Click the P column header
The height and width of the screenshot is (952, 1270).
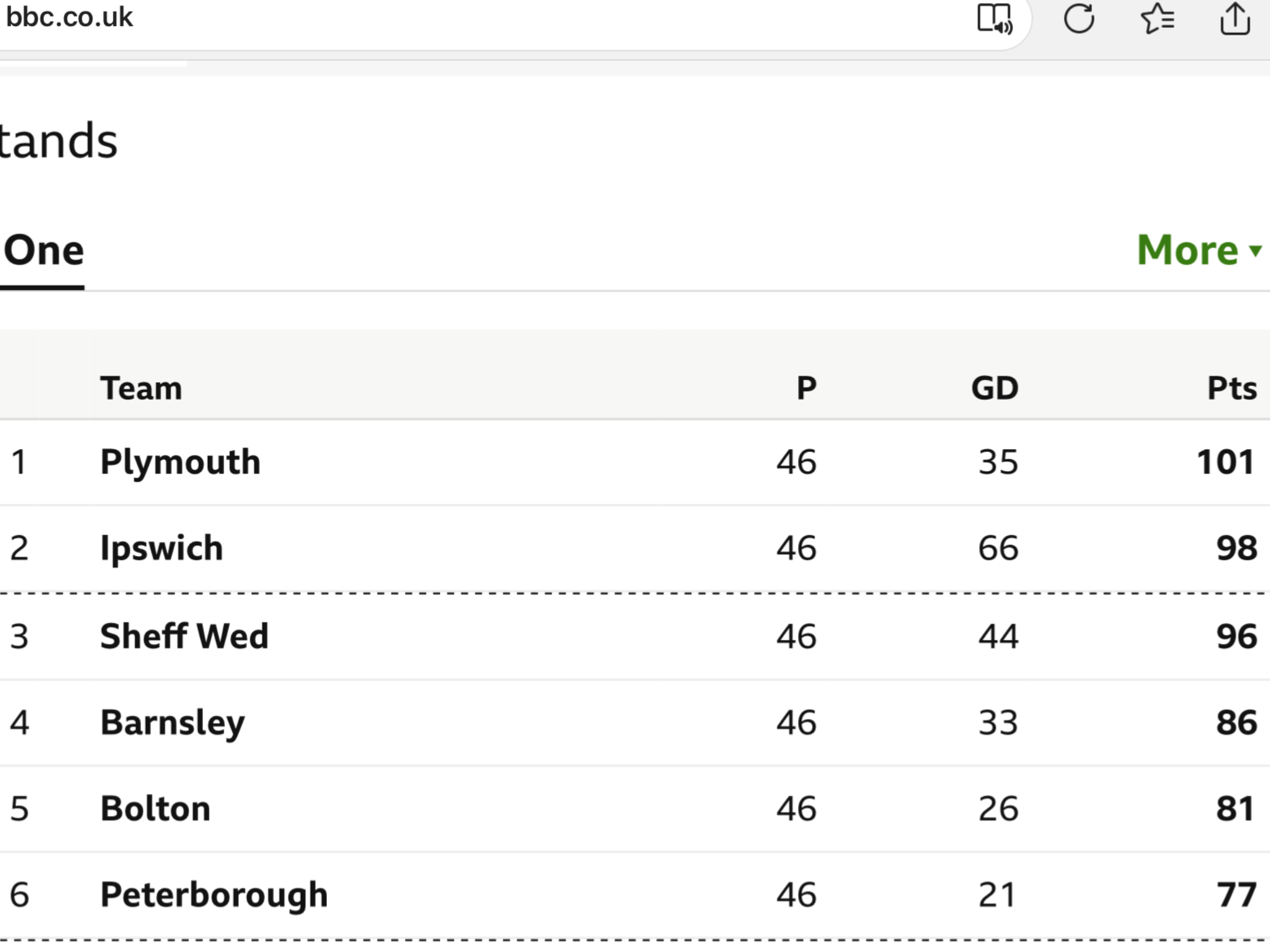coord(807,389)
